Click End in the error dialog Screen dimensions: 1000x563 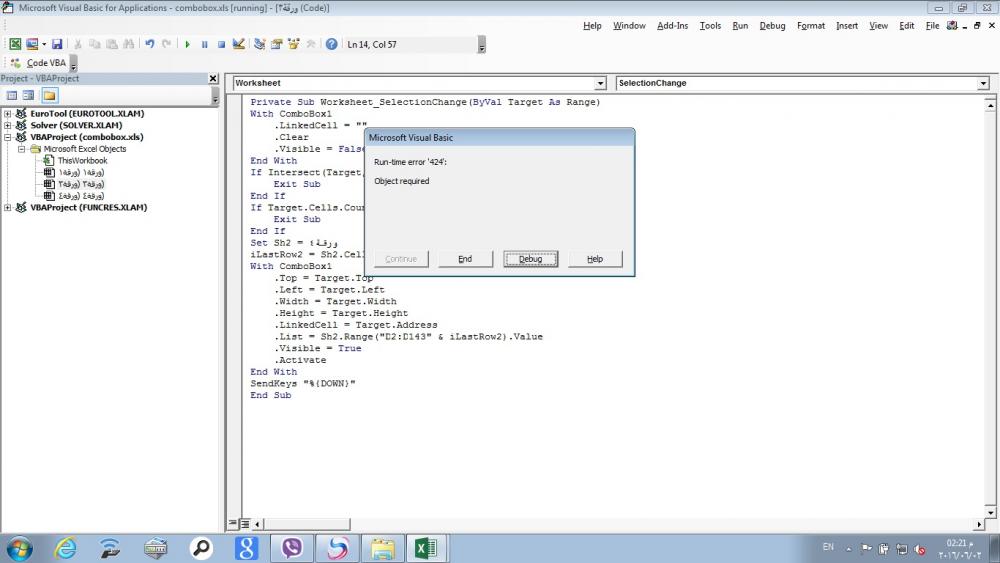[x=465, y=259]
